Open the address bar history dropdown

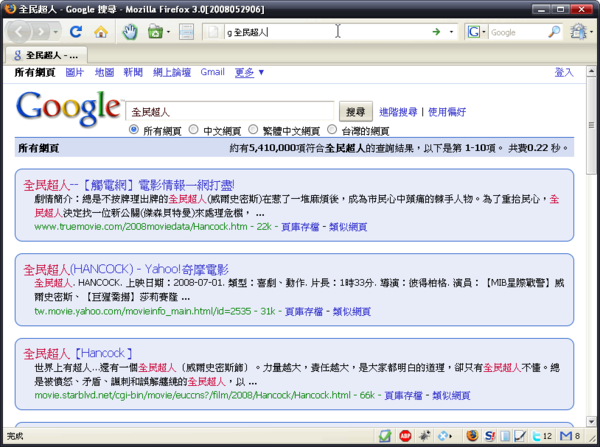tap(451, 32)
